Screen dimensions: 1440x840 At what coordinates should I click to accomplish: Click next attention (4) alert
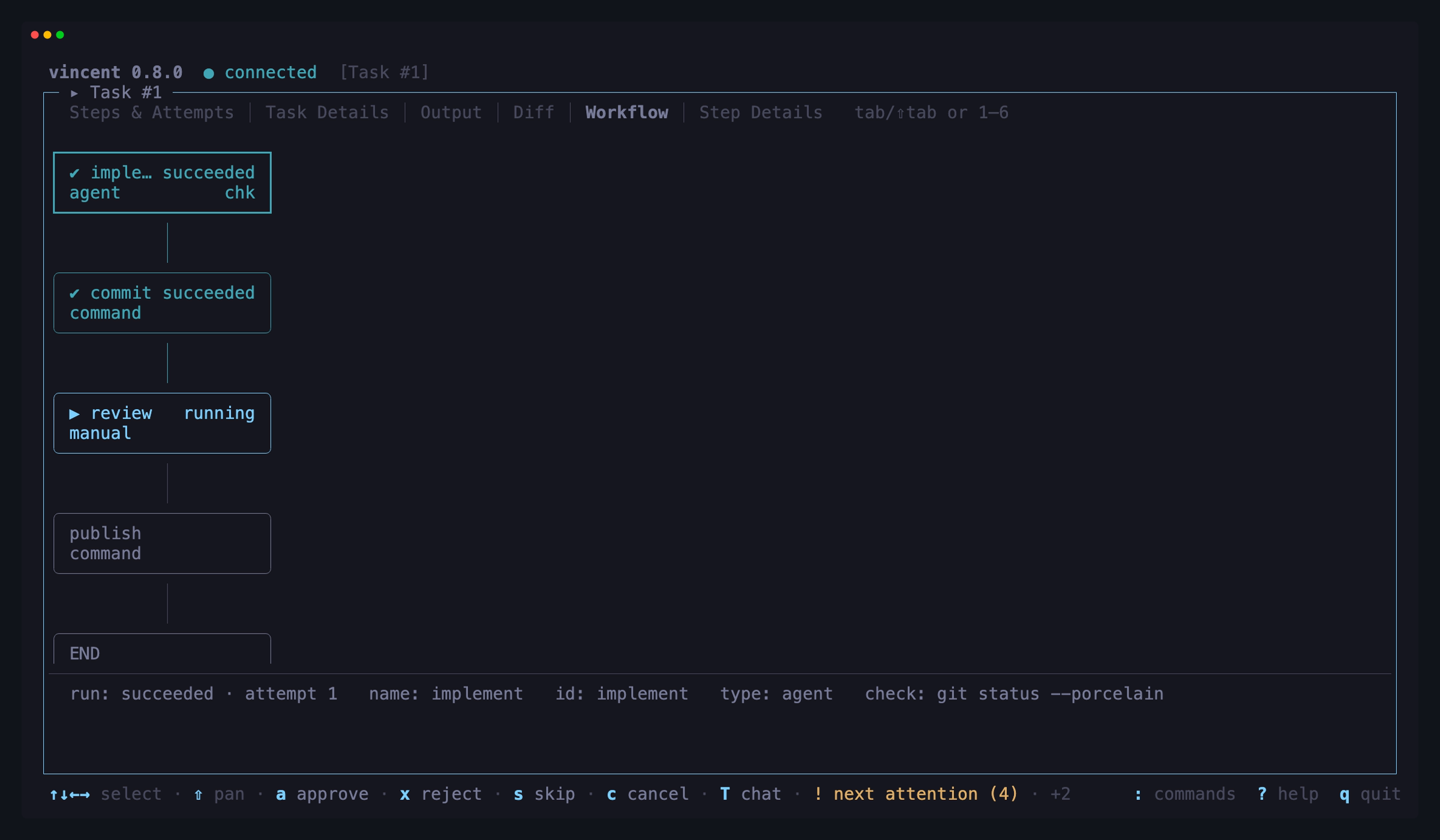(916, 794)
